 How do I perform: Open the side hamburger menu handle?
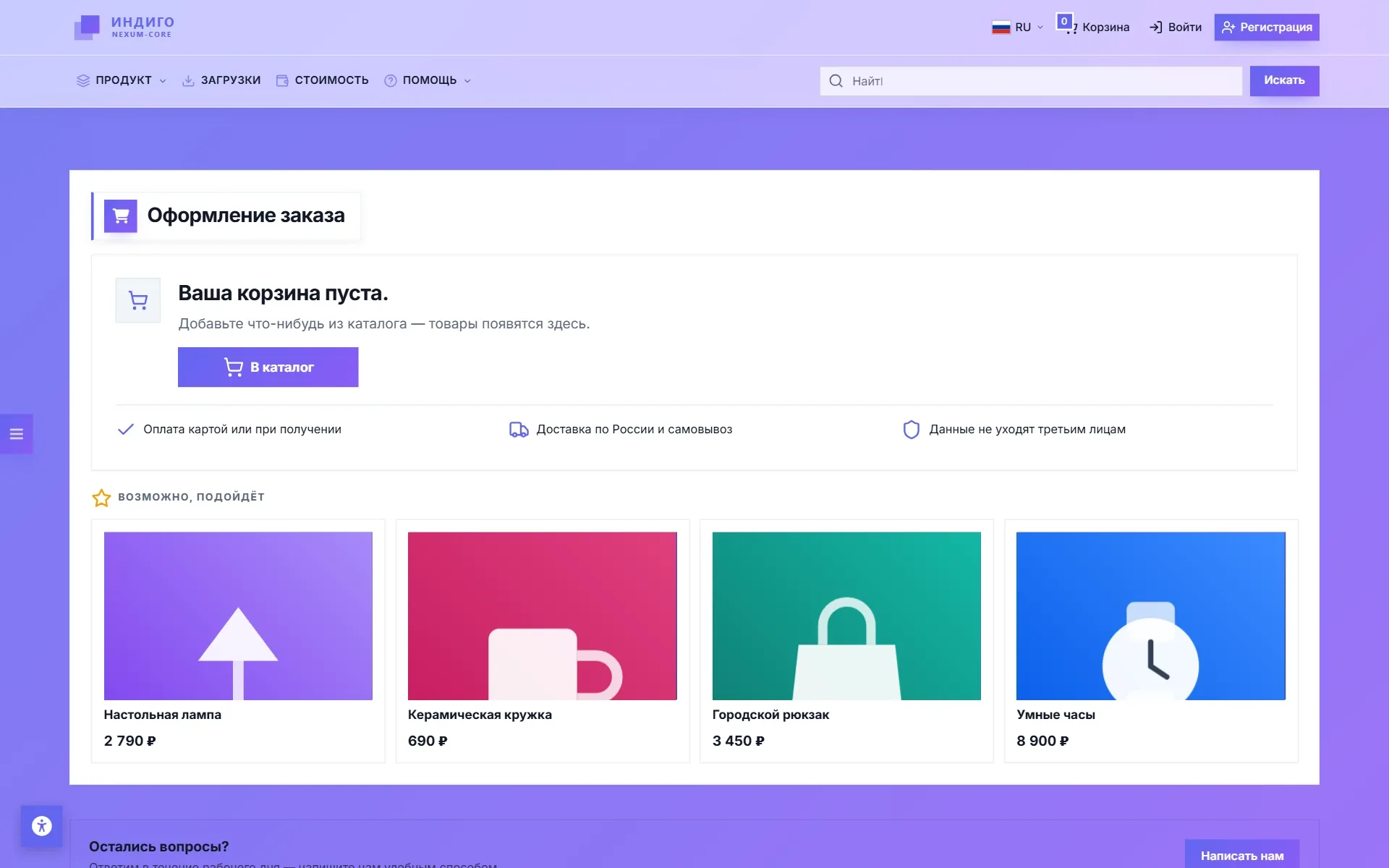(x=17, y=434)
